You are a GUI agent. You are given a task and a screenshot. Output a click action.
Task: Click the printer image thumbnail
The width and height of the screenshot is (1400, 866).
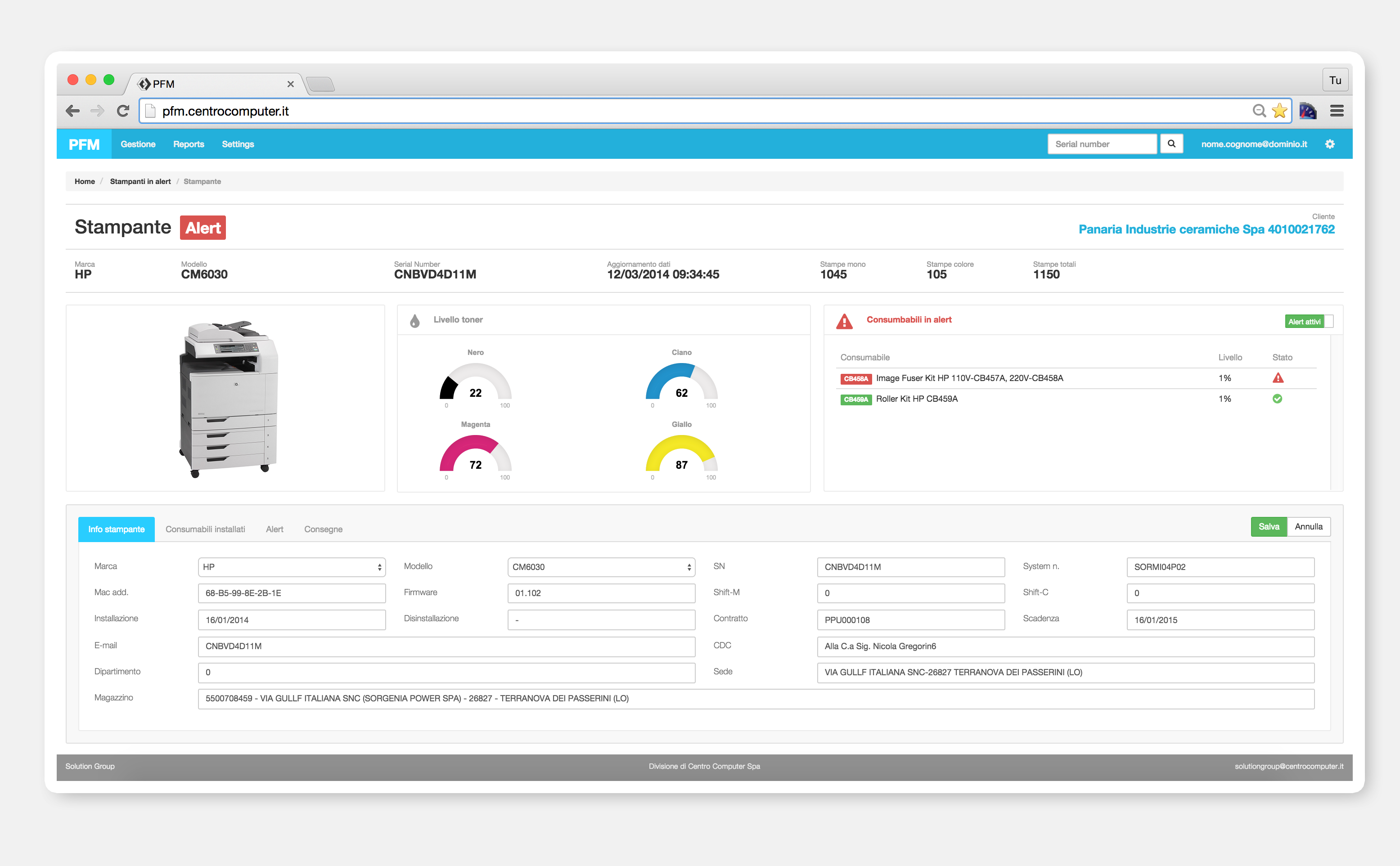tap(229, 399)
